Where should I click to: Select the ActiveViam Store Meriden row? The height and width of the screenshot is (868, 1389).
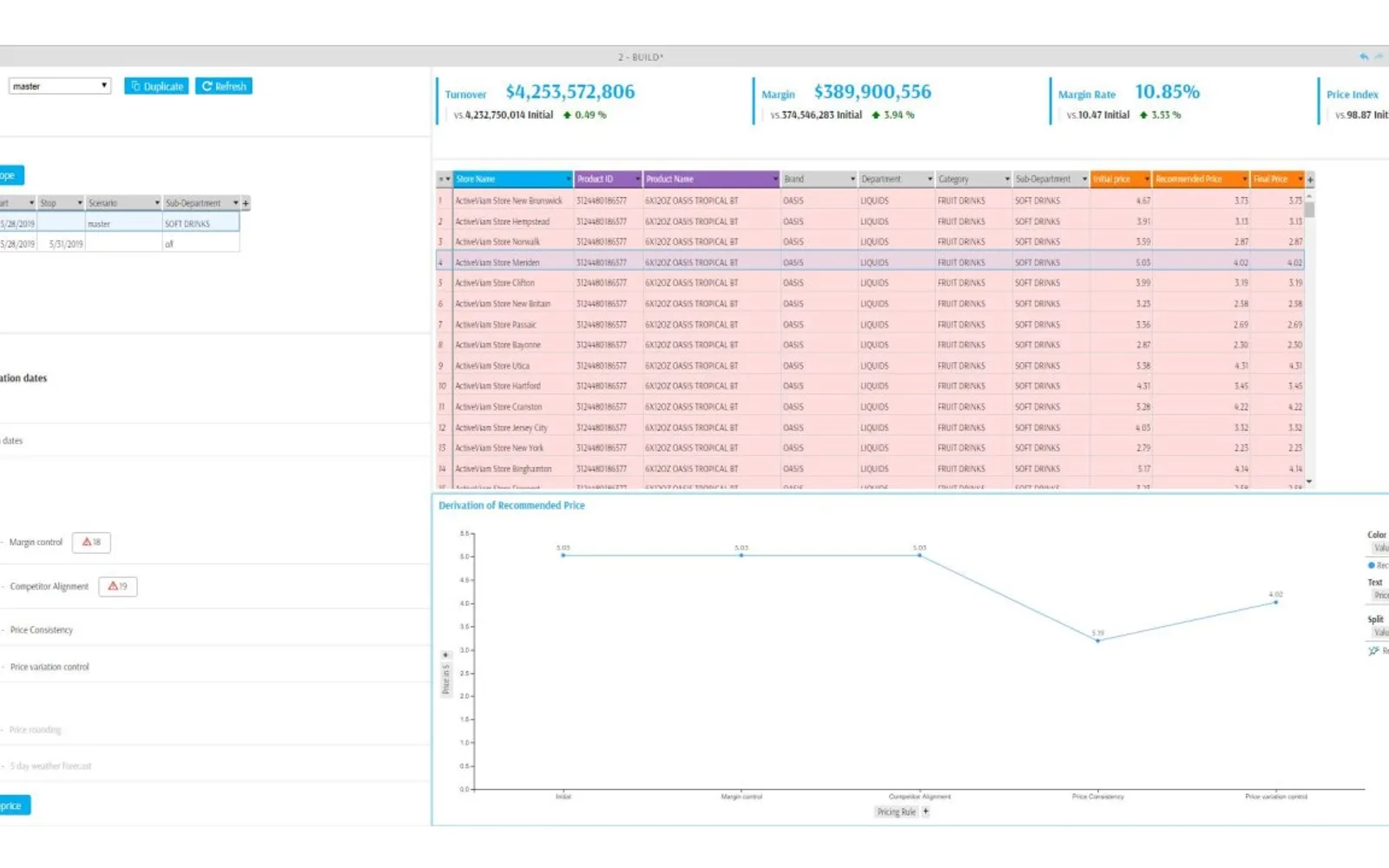pyautogui.click(x=870, y=262)
